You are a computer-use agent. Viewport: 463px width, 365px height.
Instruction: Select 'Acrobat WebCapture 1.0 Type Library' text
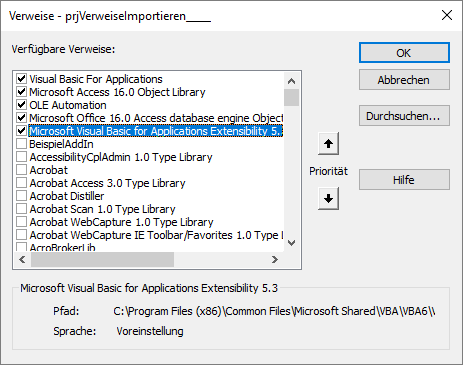[121, 222]
